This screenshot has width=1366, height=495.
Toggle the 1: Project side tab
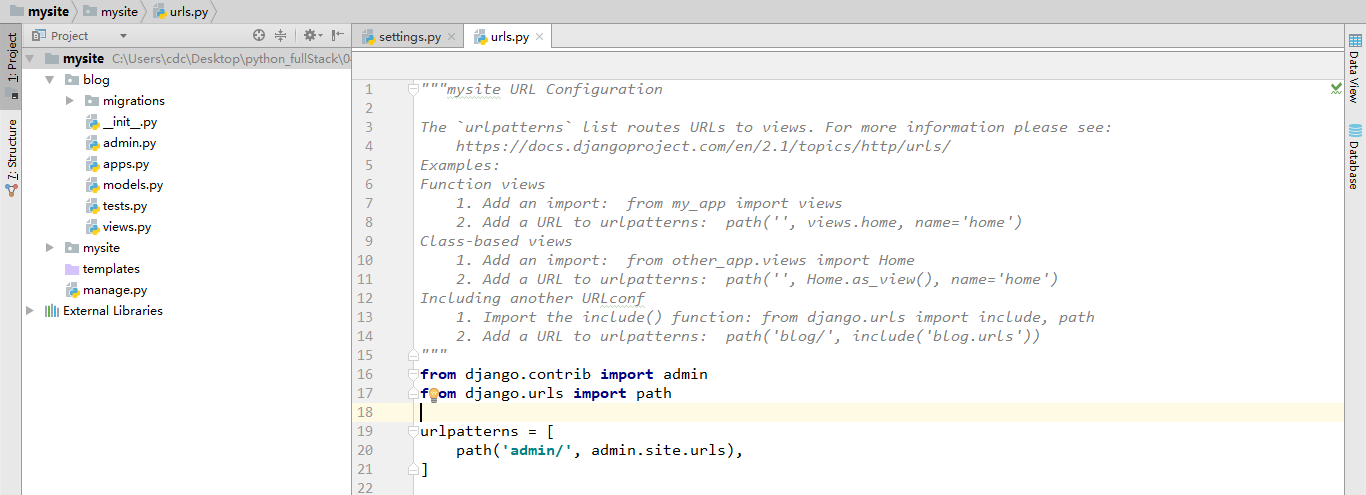coord(12,62)
